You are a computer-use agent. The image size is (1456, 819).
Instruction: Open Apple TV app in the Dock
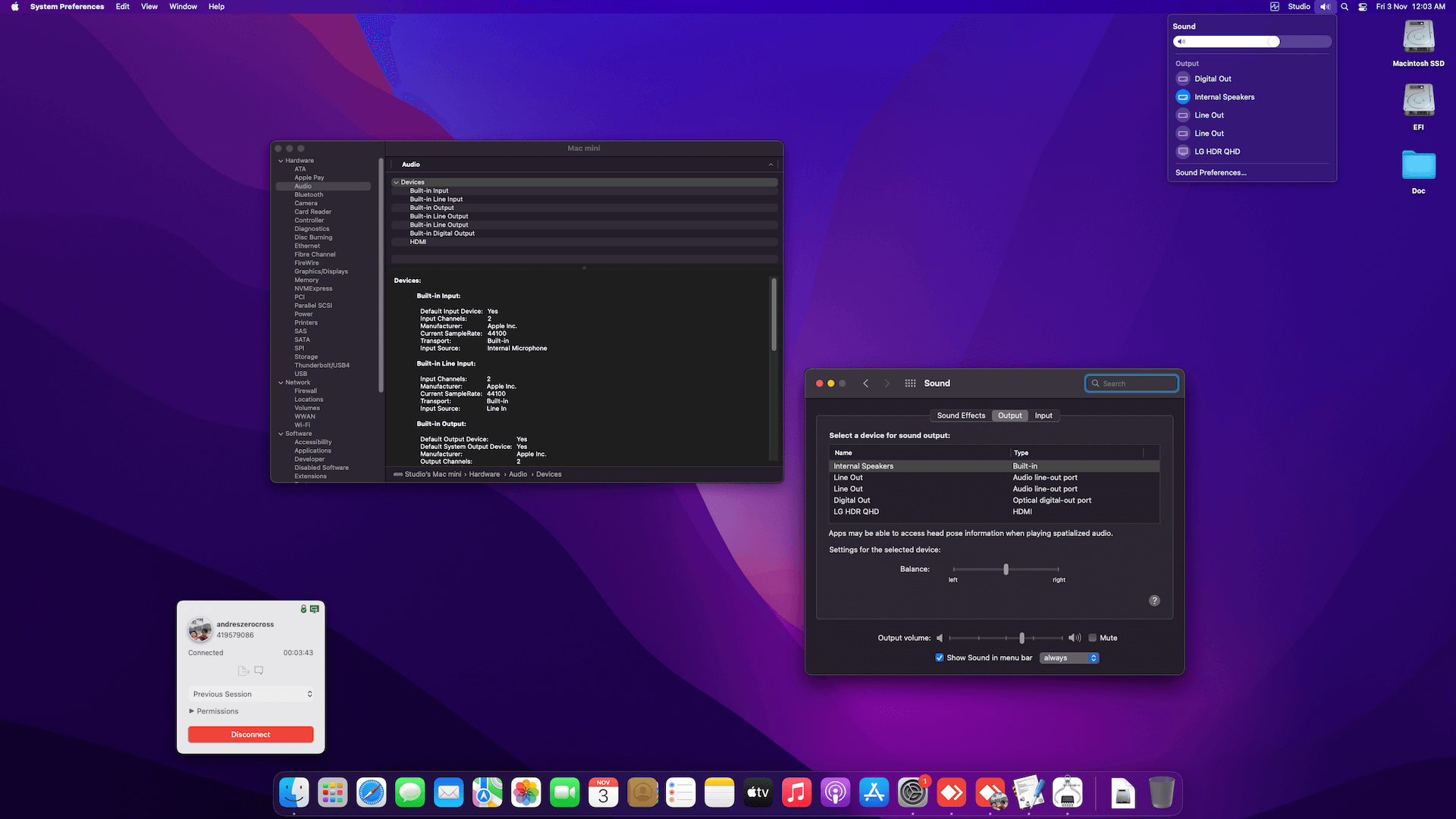(758, 793)
